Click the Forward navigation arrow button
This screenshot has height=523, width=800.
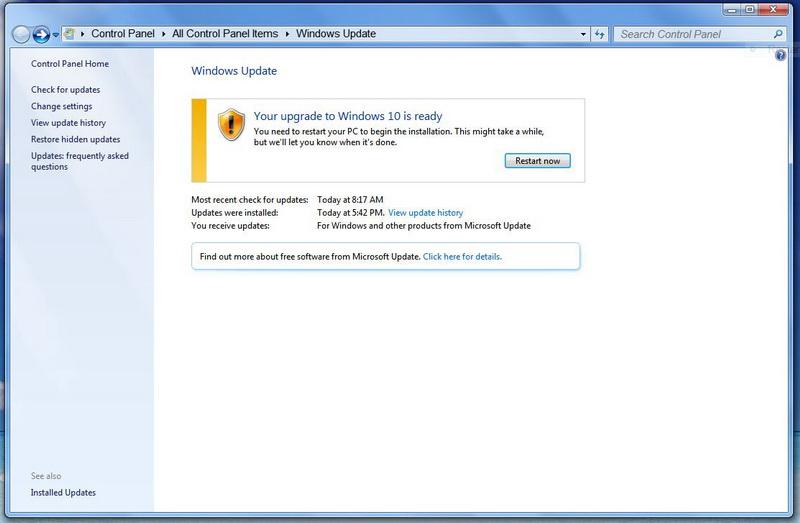pyautogui.click(x=41, y=35)
